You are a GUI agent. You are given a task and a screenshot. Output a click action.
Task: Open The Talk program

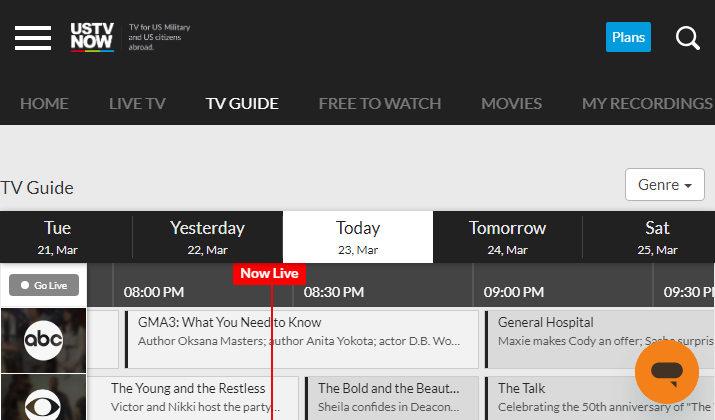(600, 398)
